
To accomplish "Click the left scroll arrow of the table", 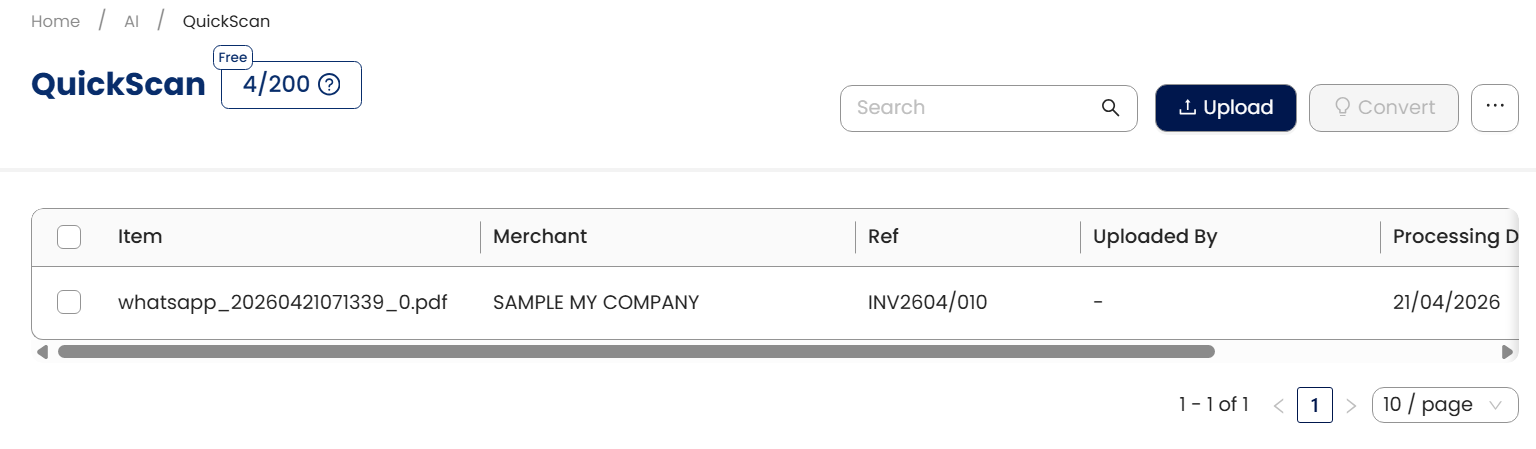I will pyautogui.click(x=42, y=352).
